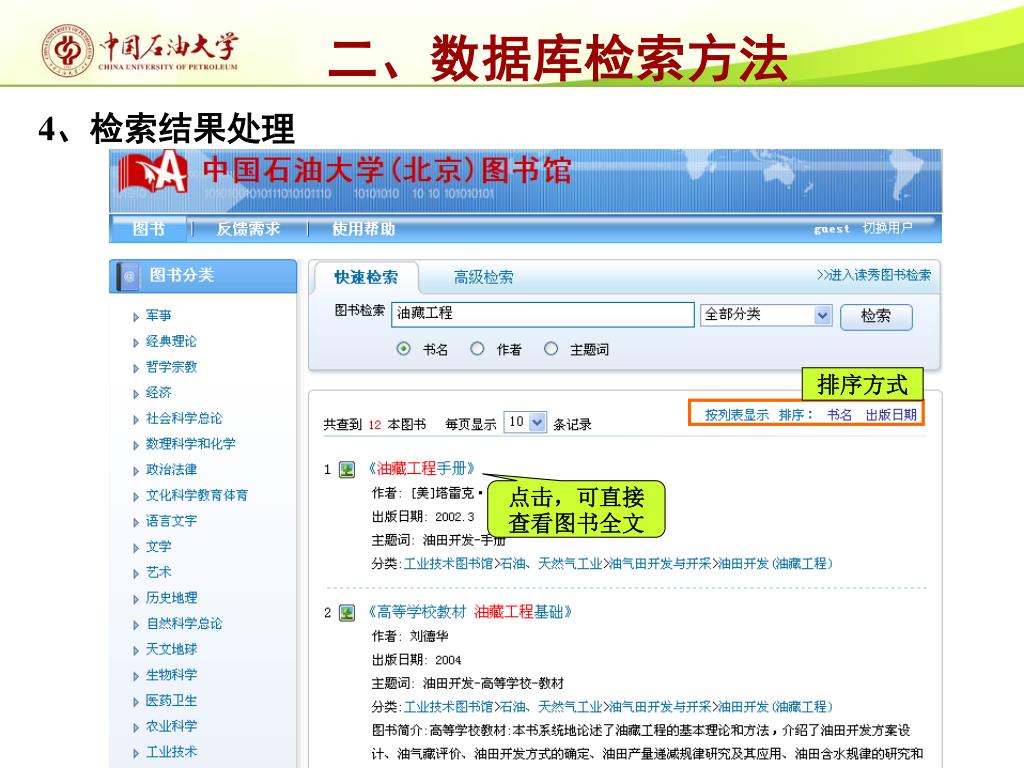
Task: Click 石油、天然气工业 link in second result
Action: 551,707
